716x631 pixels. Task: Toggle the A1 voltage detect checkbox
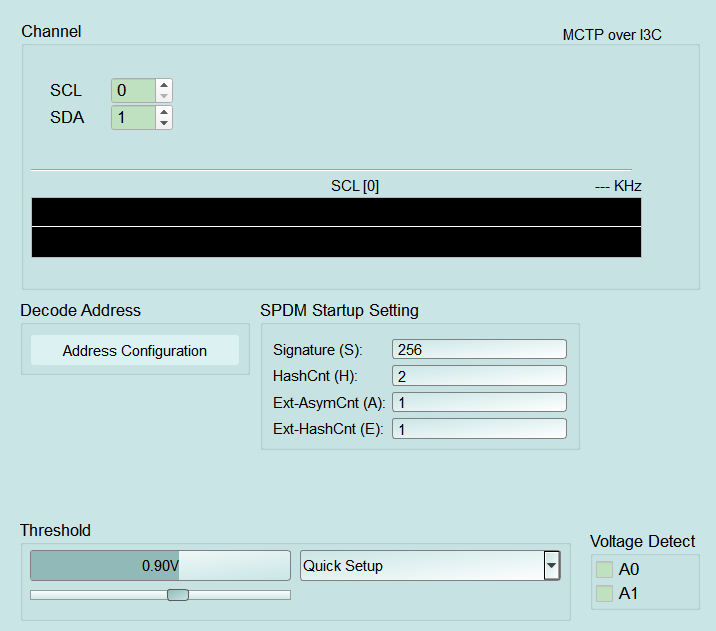click(604, 594)
